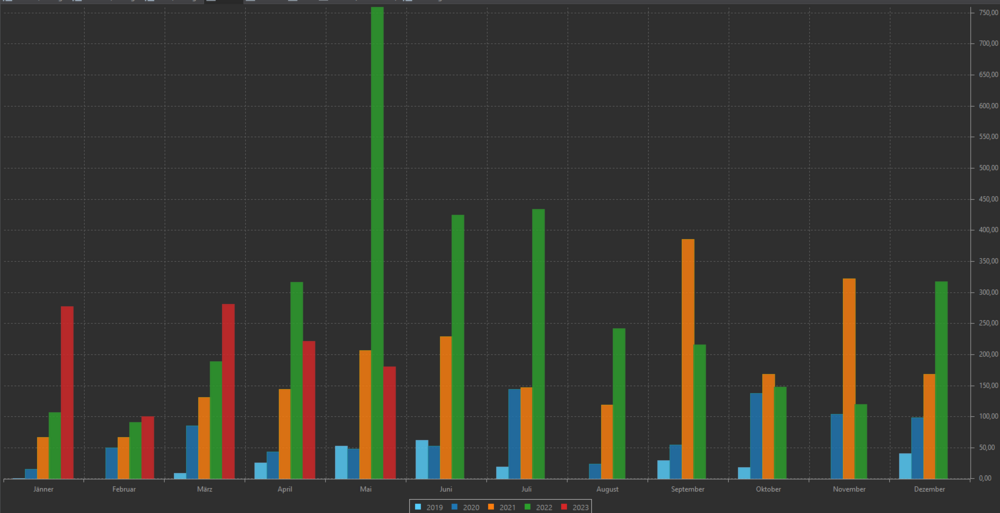Click the red 2023 legend swatch
This screenshot has height=513, width=1000.
563,507
